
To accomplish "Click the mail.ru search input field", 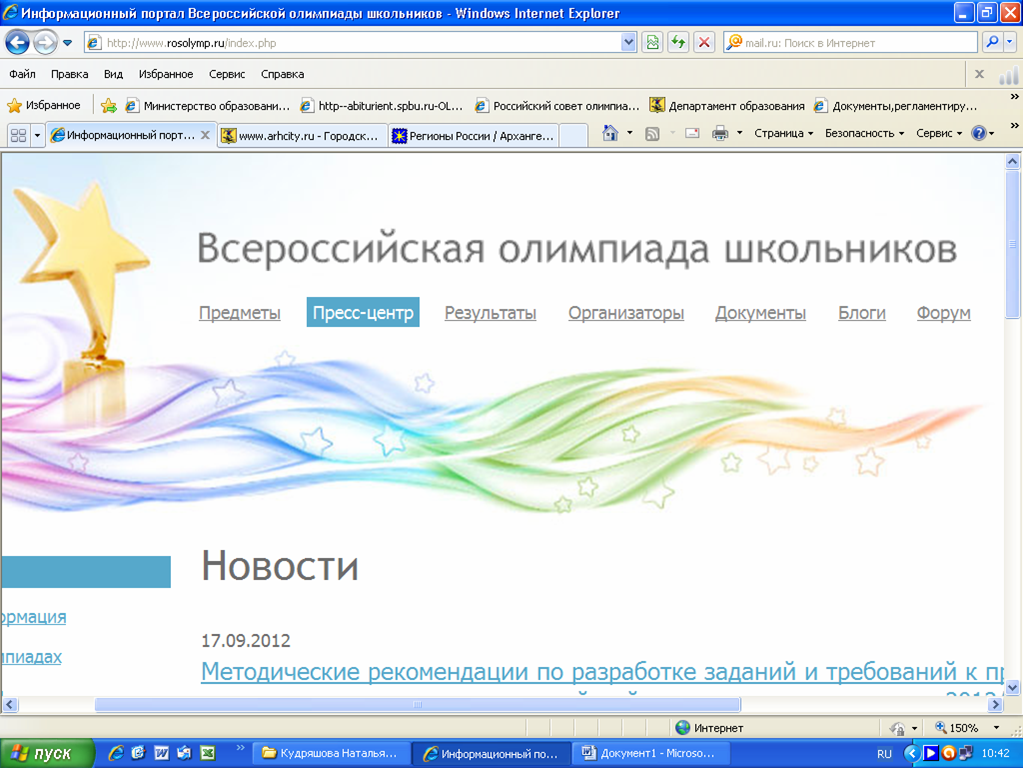I will 858,43.
